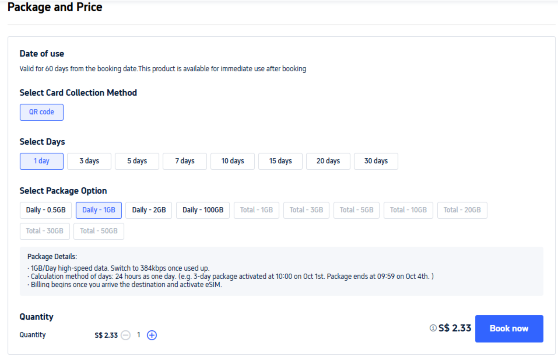Select the 20 days duration
This screenshot has height=360, width=558.
coord(328,161)
